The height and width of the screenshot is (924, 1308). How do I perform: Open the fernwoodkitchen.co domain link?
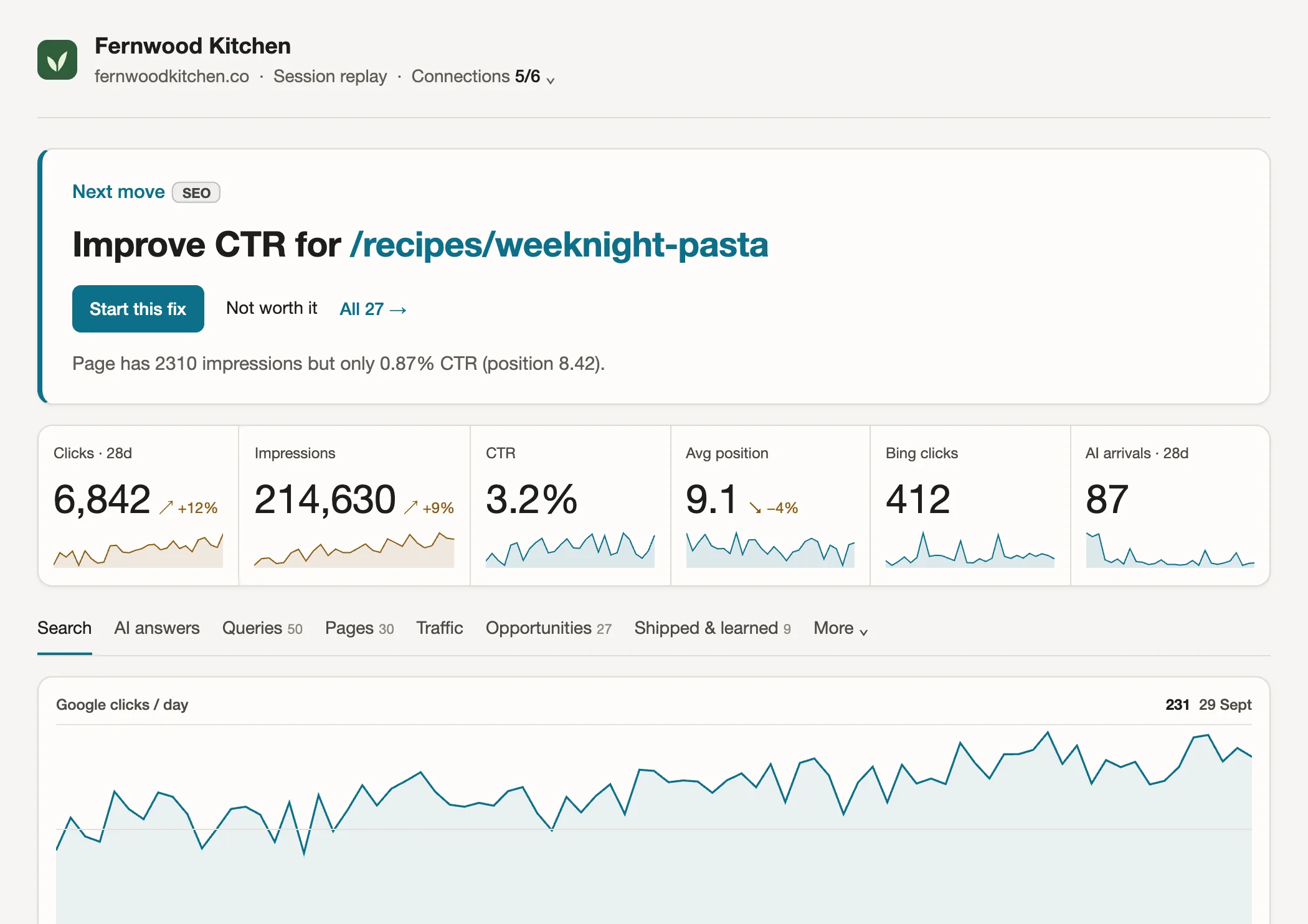172,77
